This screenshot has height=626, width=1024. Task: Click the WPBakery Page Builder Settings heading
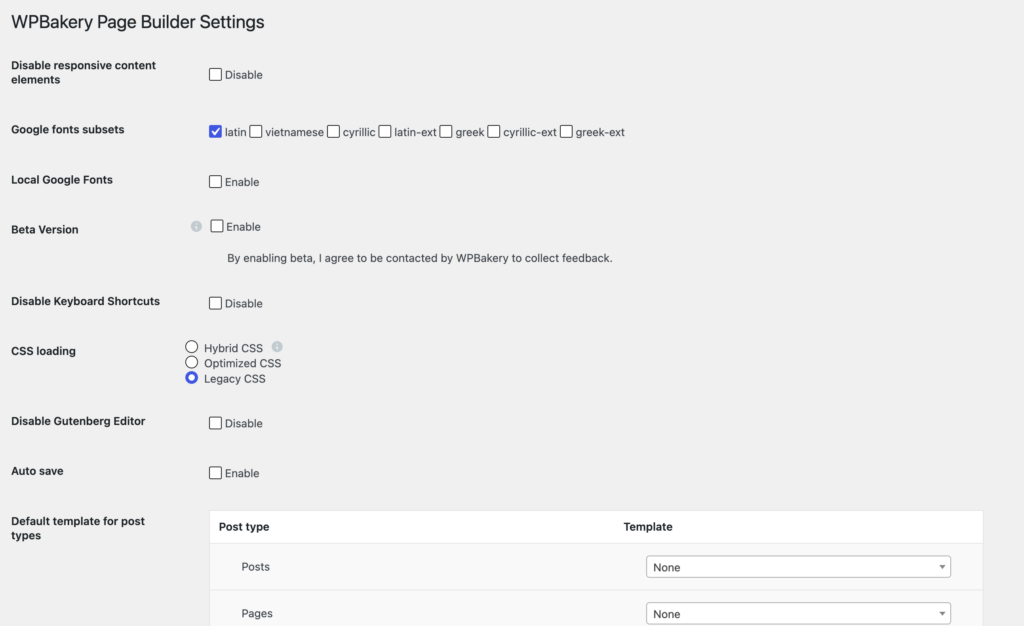138,22
